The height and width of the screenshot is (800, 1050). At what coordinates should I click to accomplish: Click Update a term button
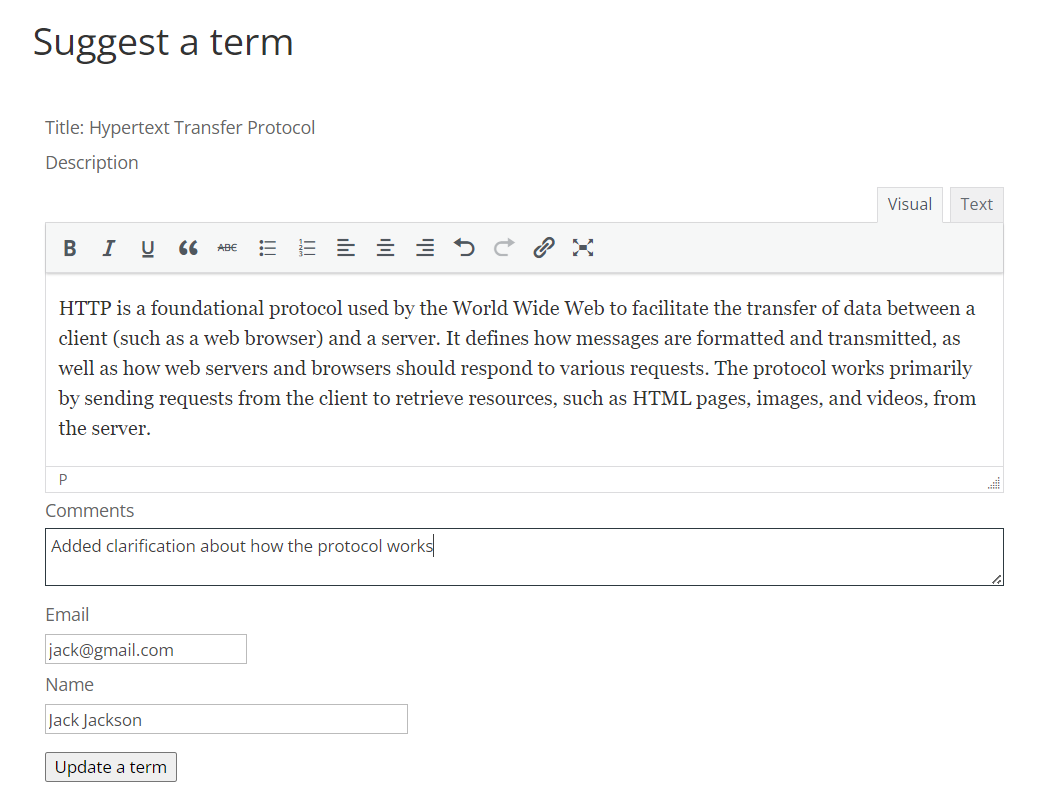[x=111, y=767]
